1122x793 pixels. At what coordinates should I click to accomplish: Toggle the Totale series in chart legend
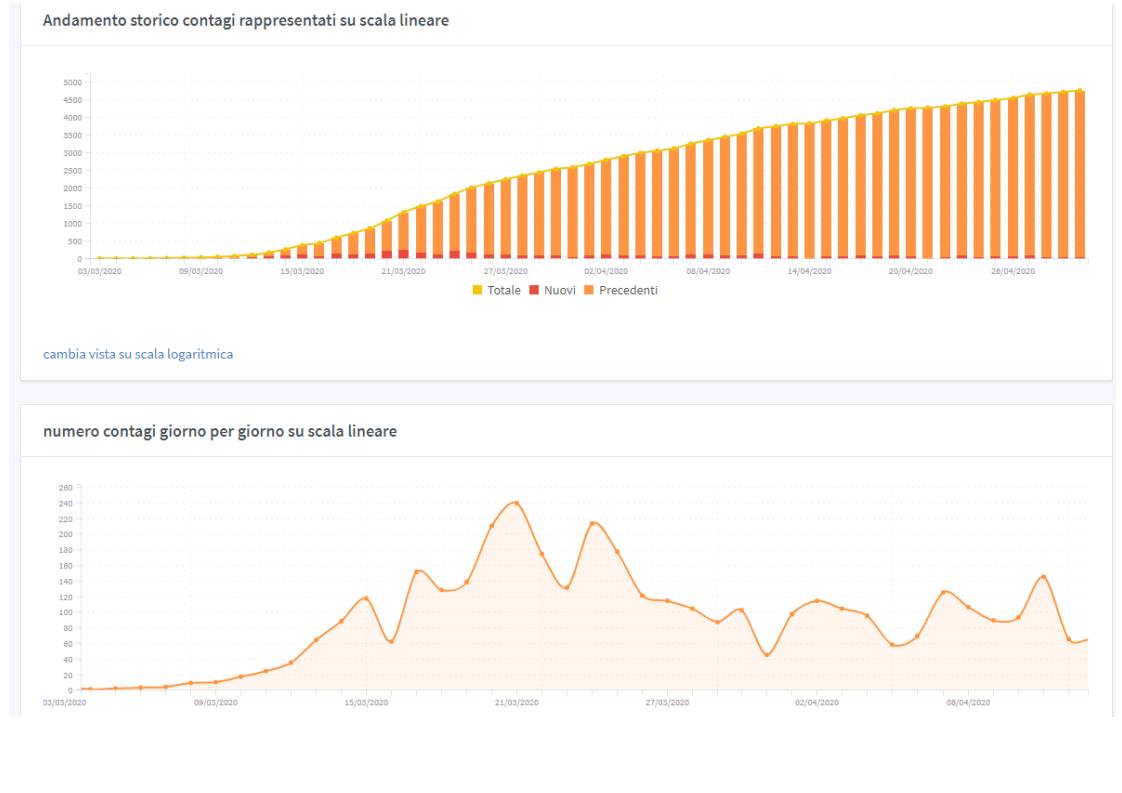coord(503,290)
